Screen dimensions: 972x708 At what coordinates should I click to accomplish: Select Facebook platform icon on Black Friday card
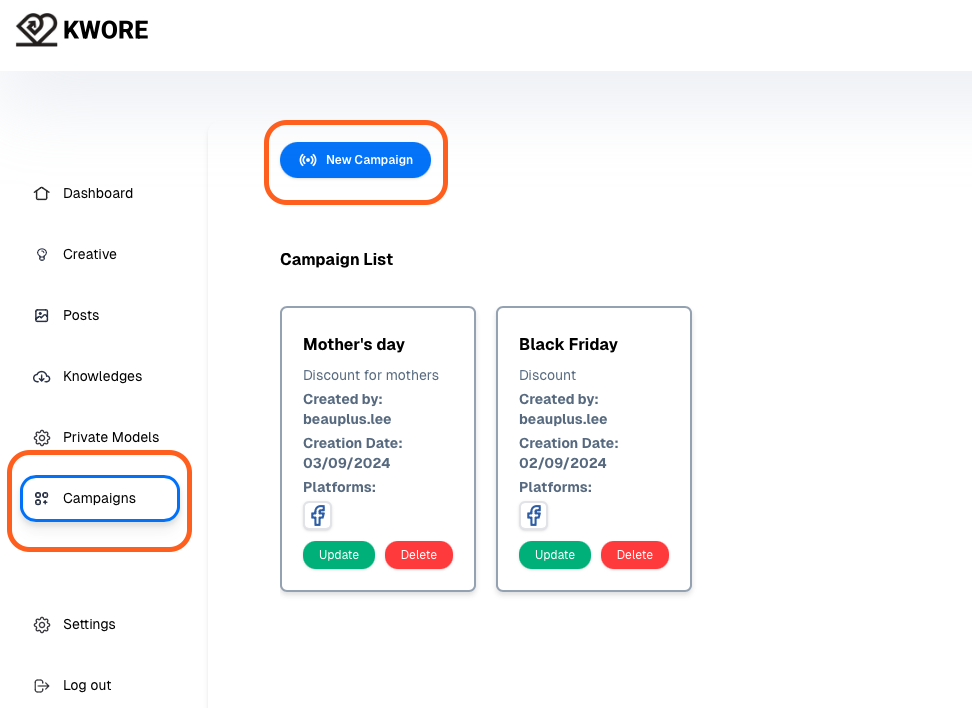[x=533, y=515]
